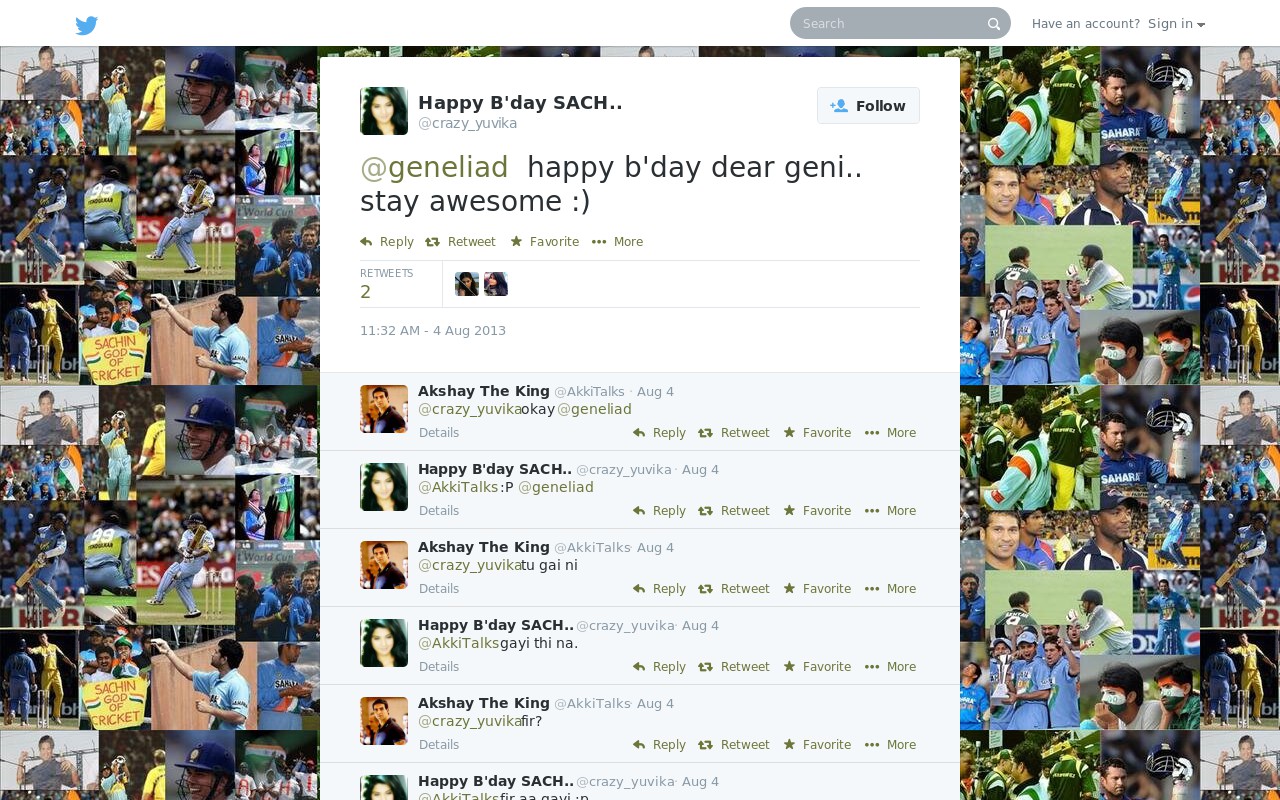Retweet the "tu gai ni" reply

pos(734,589)
